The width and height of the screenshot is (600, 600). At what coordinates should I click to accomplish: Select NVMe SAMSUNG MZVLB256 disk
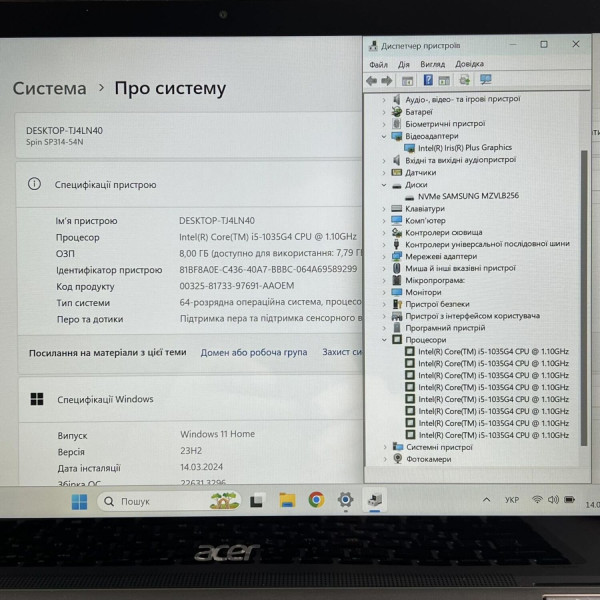(x=468, y=196)
